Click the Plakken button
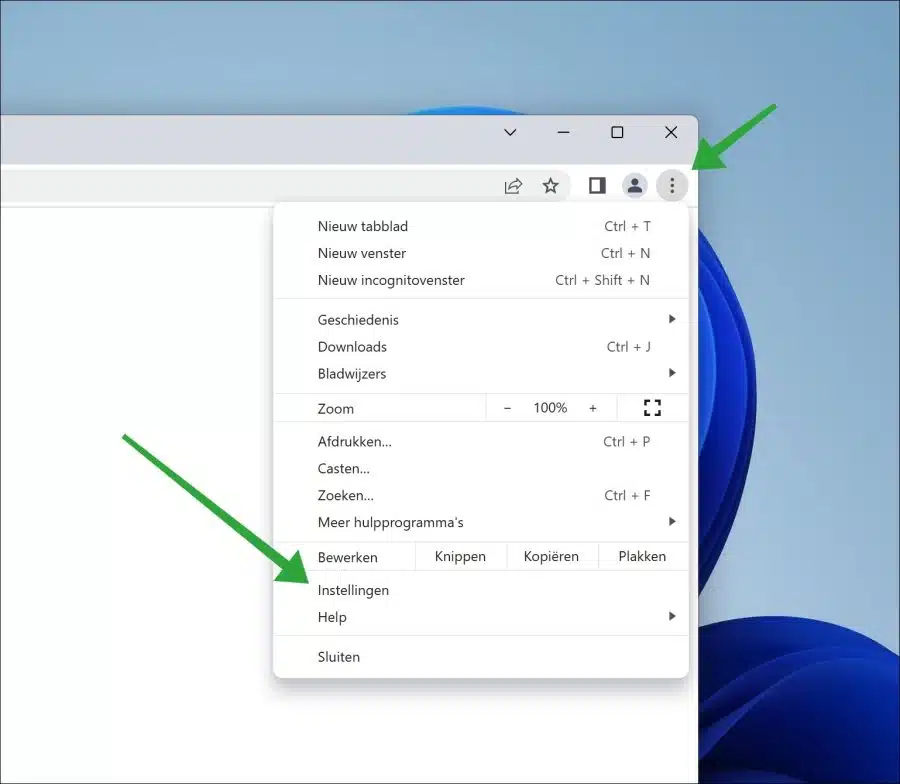This screenshot has width=900, height=784. [x=642, y=556]
